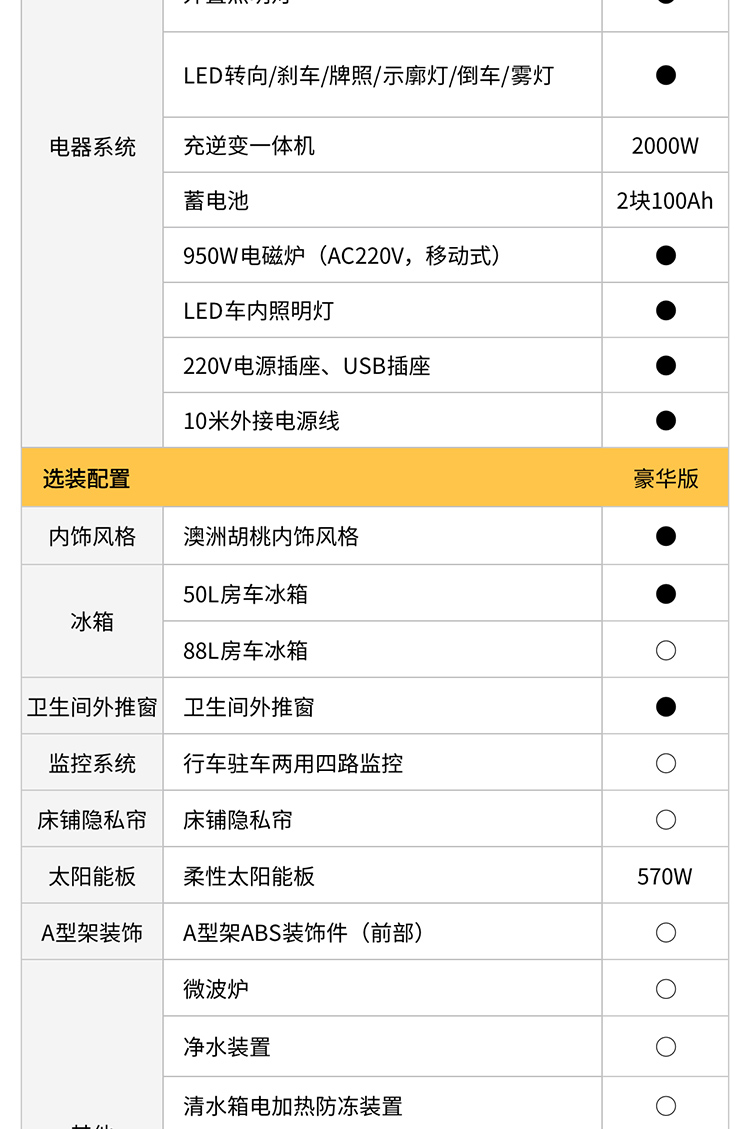This screenshot has width=750, height=1129.
Task: Select the empty circle for 行车驻车两用四路监控
Action: pyautogui.click(x=666, y=763)
